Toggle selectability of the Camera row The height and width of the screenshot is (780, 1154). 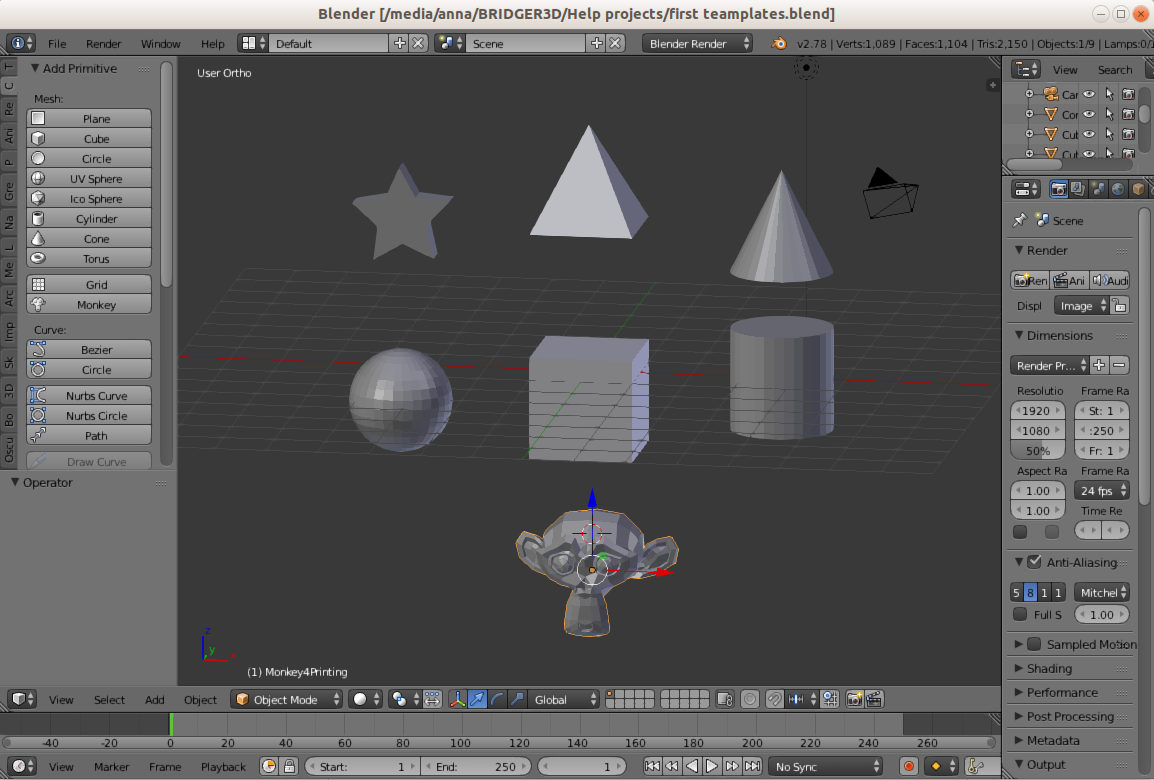tap(1109, 94)
